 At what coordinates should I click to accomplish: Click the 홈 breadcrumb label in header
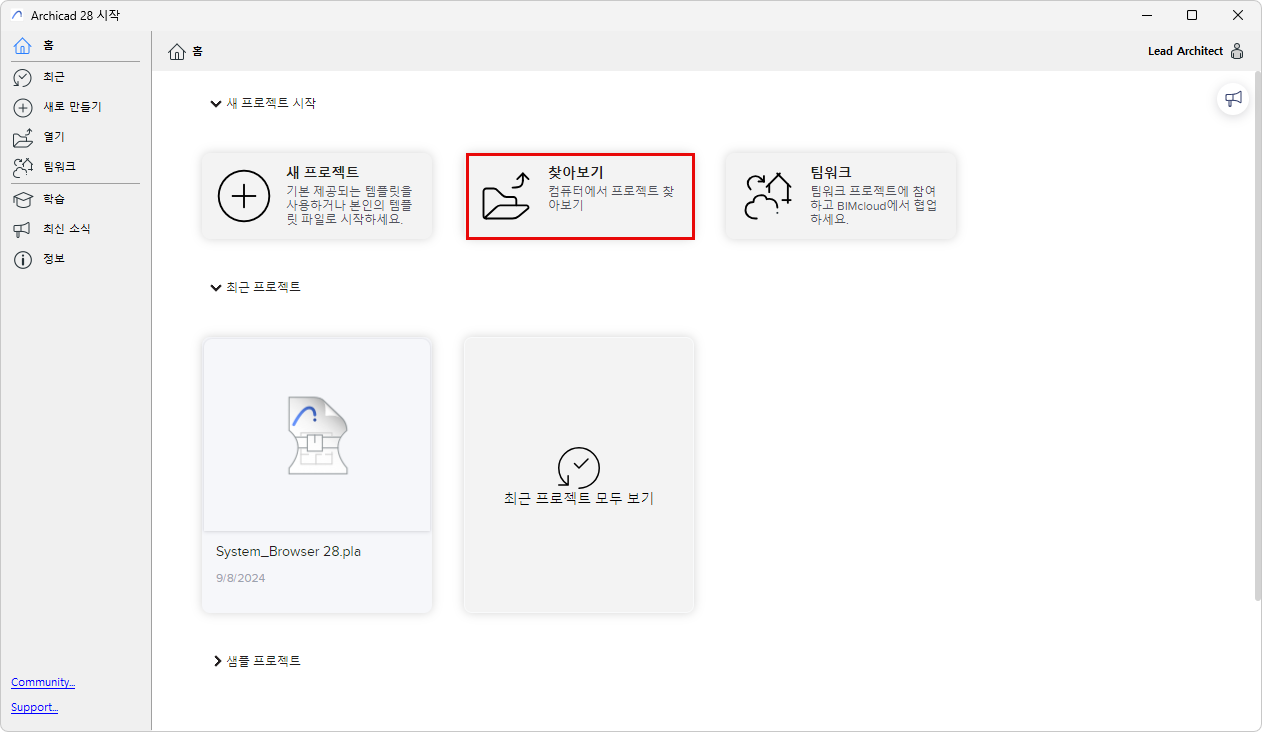coord(197,51)
